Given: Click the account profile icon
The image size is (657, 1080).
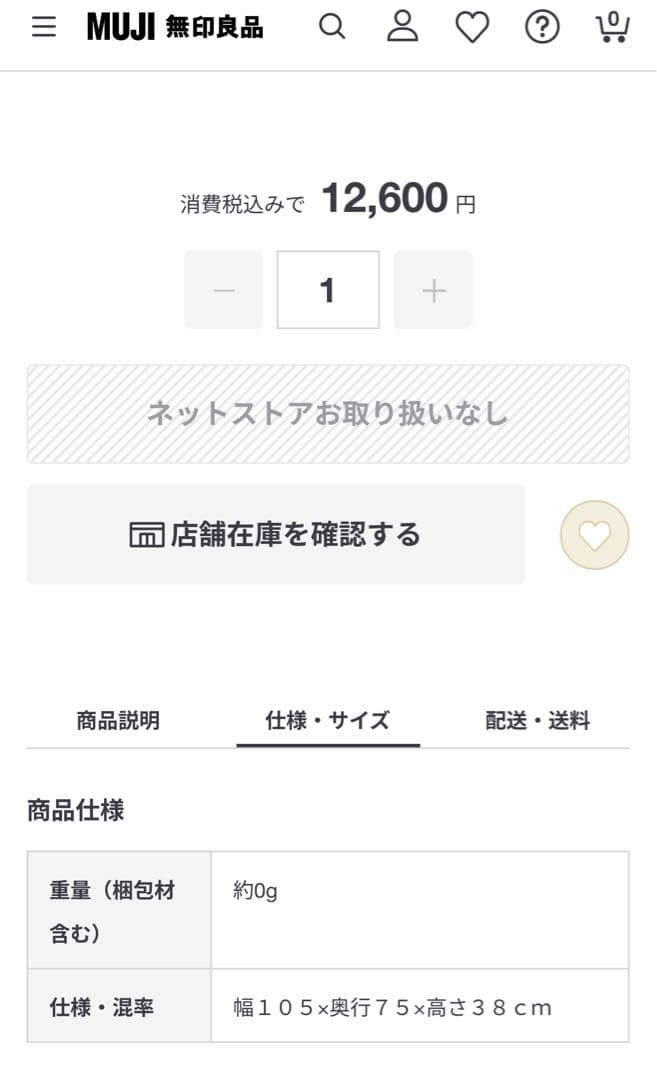Looking at the screenshot, I should tap(402, 27).
